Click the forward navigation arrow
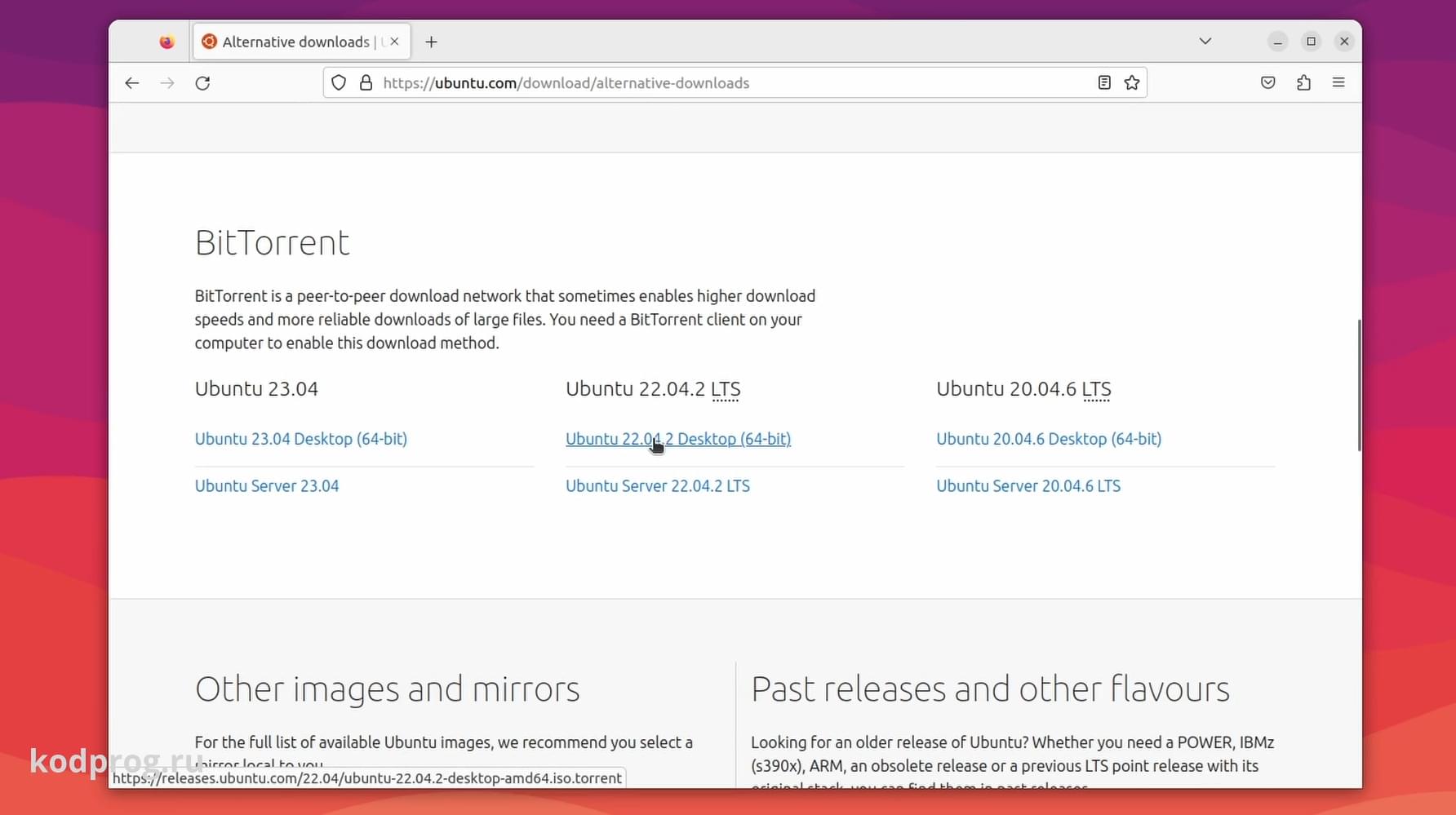This screenshot has width=1456, height=815. (167, 83)
